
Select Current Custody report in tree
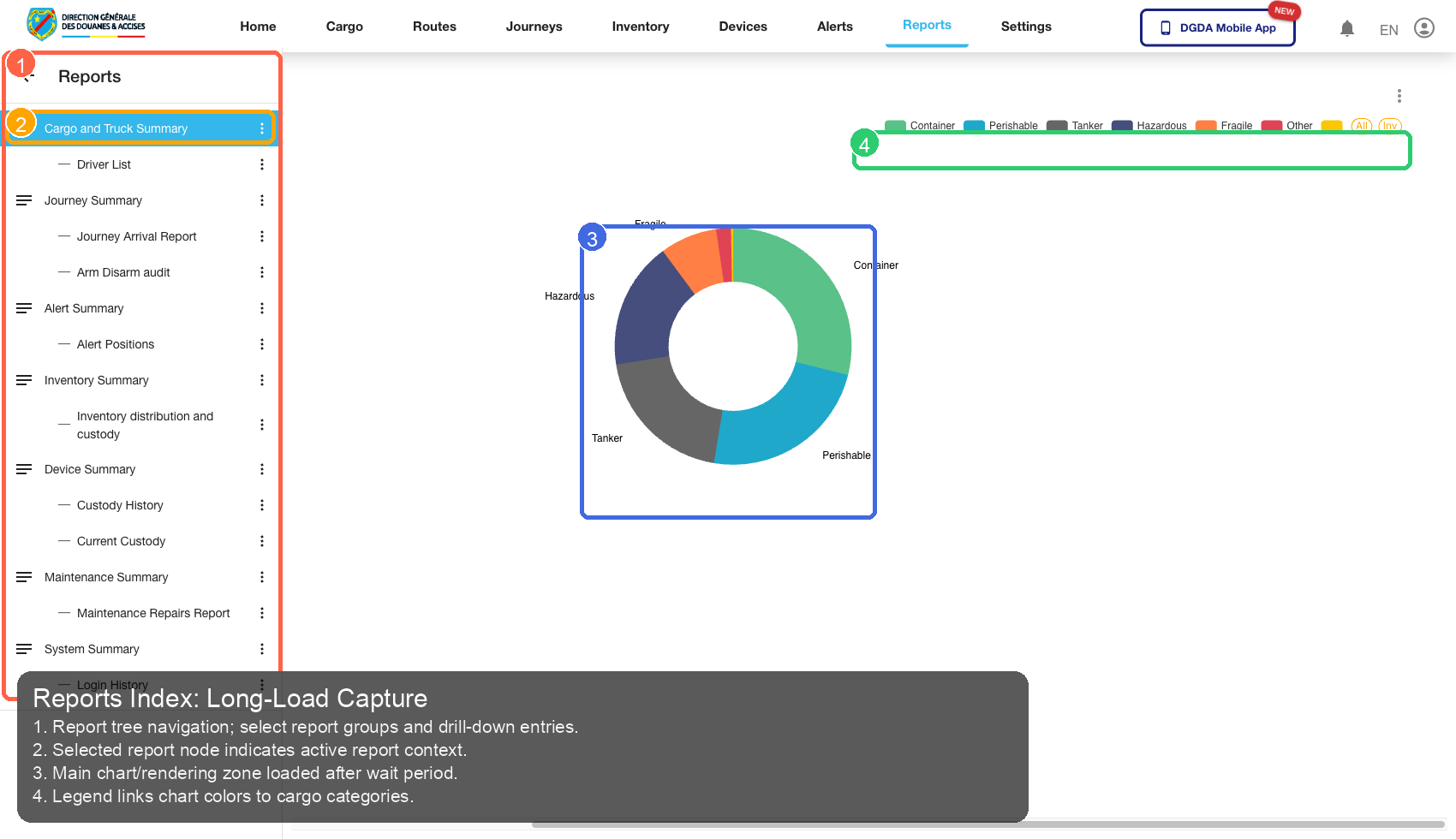[x=121, y=541]
